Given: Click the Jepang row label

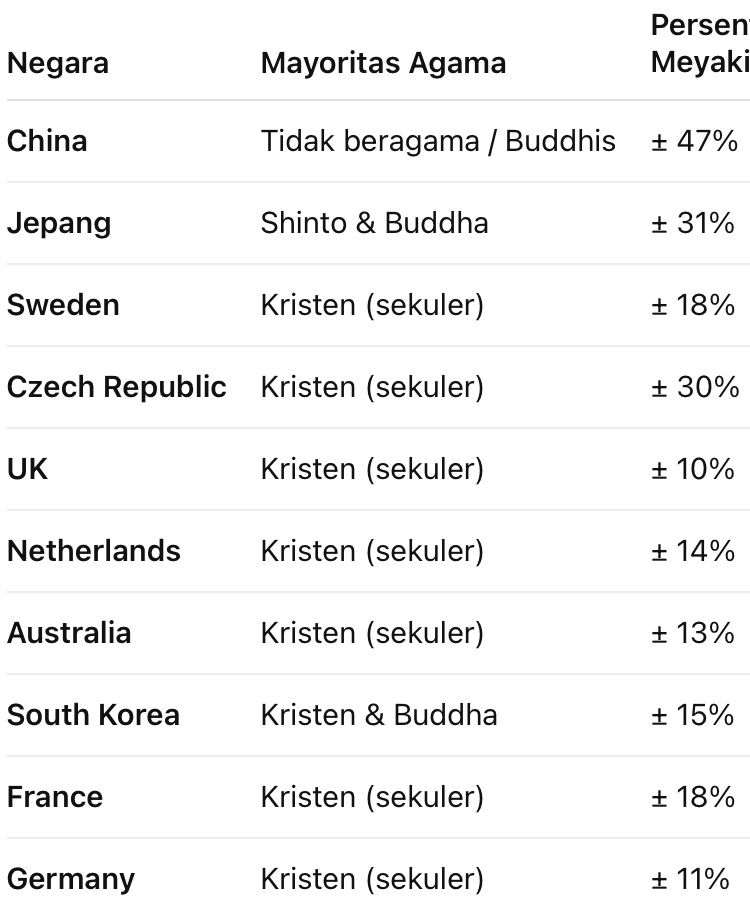Looking at the screenshot, I should coord(59,224).
